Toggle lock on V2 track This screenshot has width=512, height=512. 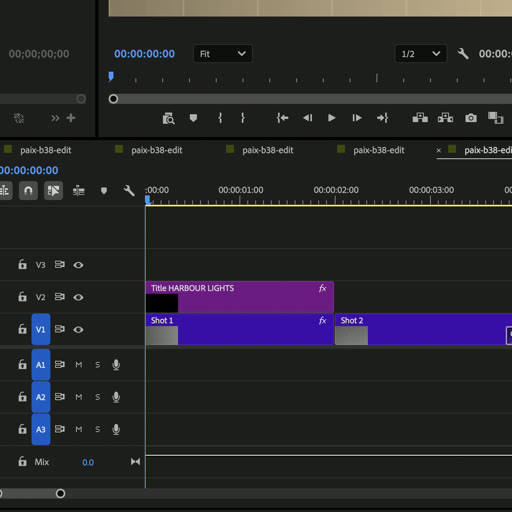pyautogui.click(x=22, y=297)
